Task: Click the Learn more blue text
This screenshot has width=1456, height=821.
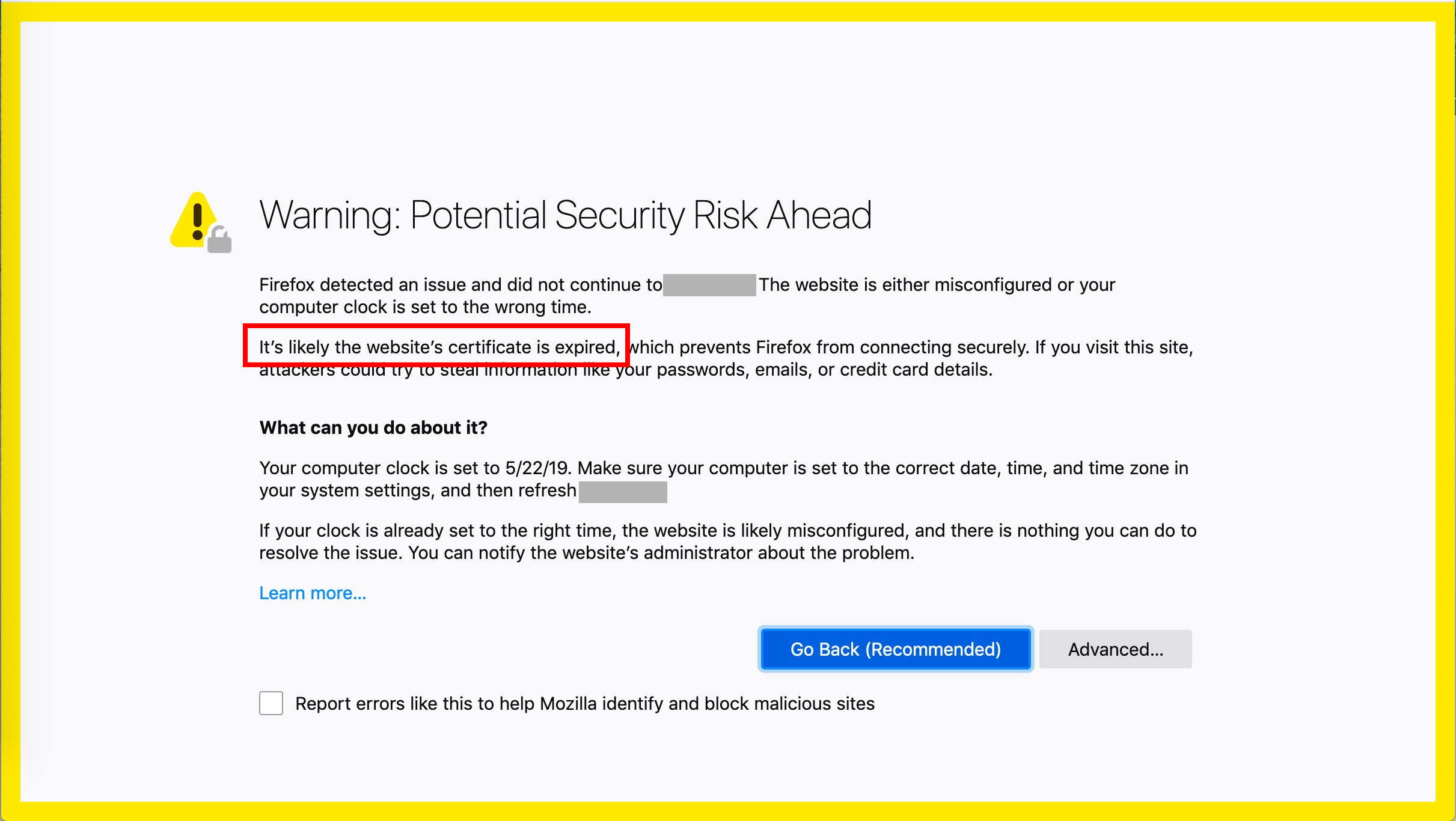Action: point(312,593)
